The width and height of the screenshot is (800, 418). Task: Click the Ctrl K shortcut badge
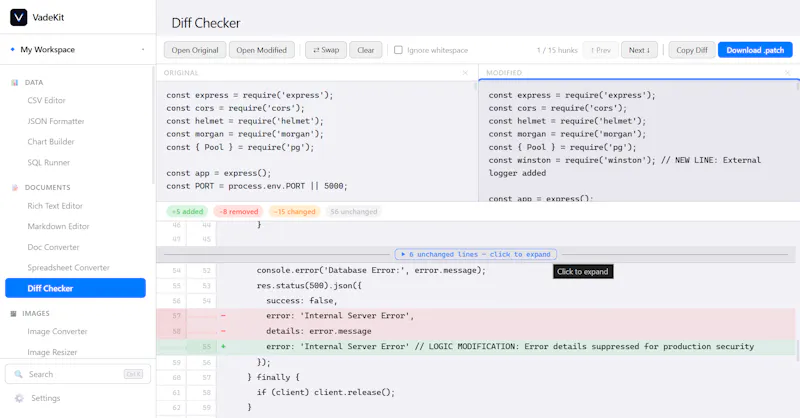pos(133,374)
